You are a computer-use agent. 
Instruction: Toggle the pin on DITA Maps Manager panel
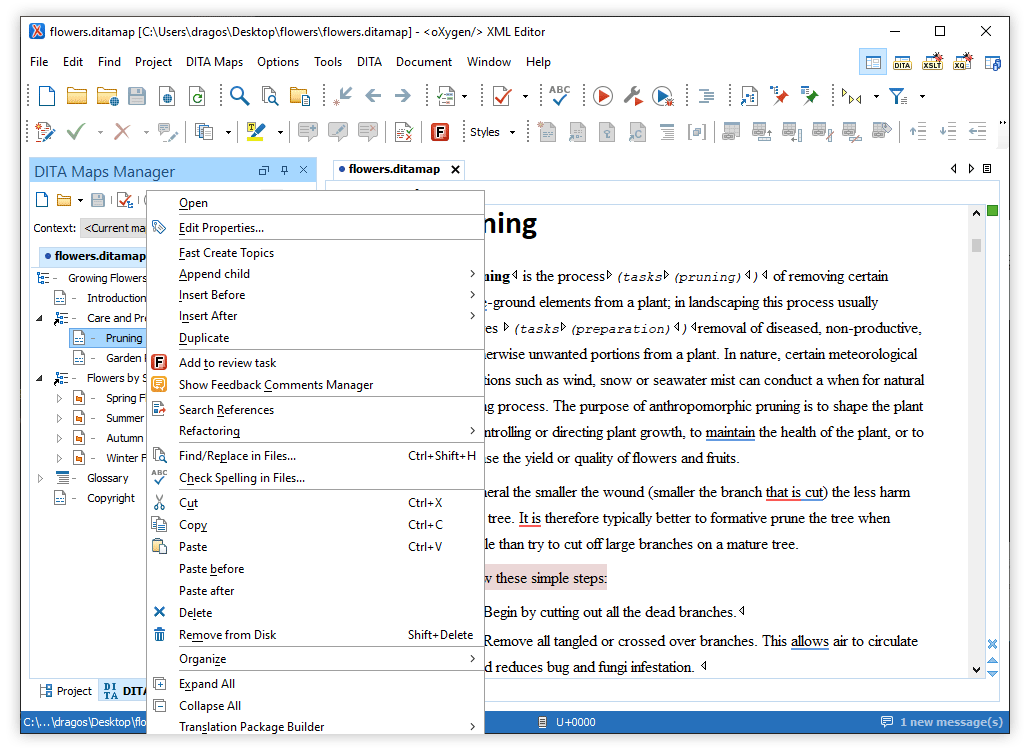pyautogui.click(x=284, y=170)
